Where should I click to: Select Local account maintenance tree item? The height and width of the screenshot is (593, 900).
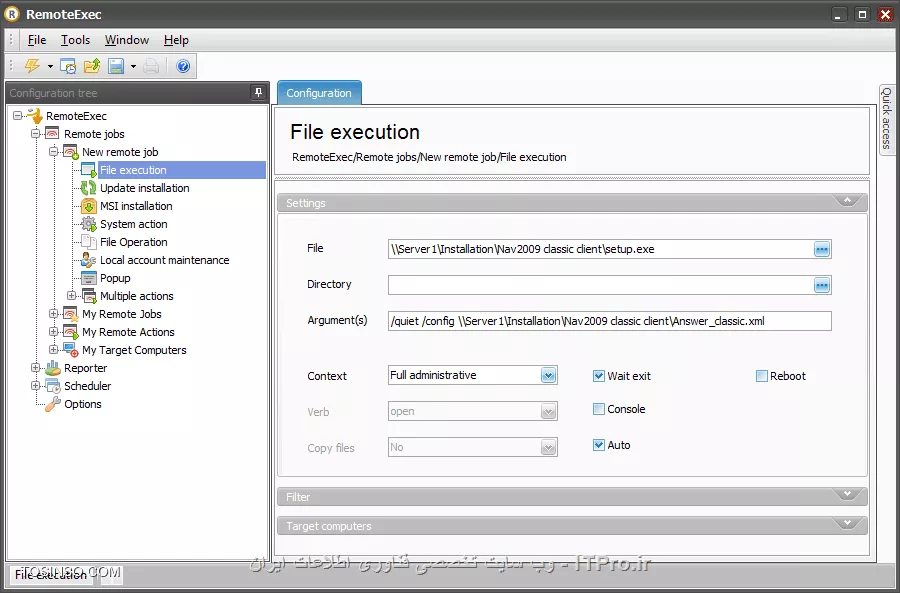[165, 260]
